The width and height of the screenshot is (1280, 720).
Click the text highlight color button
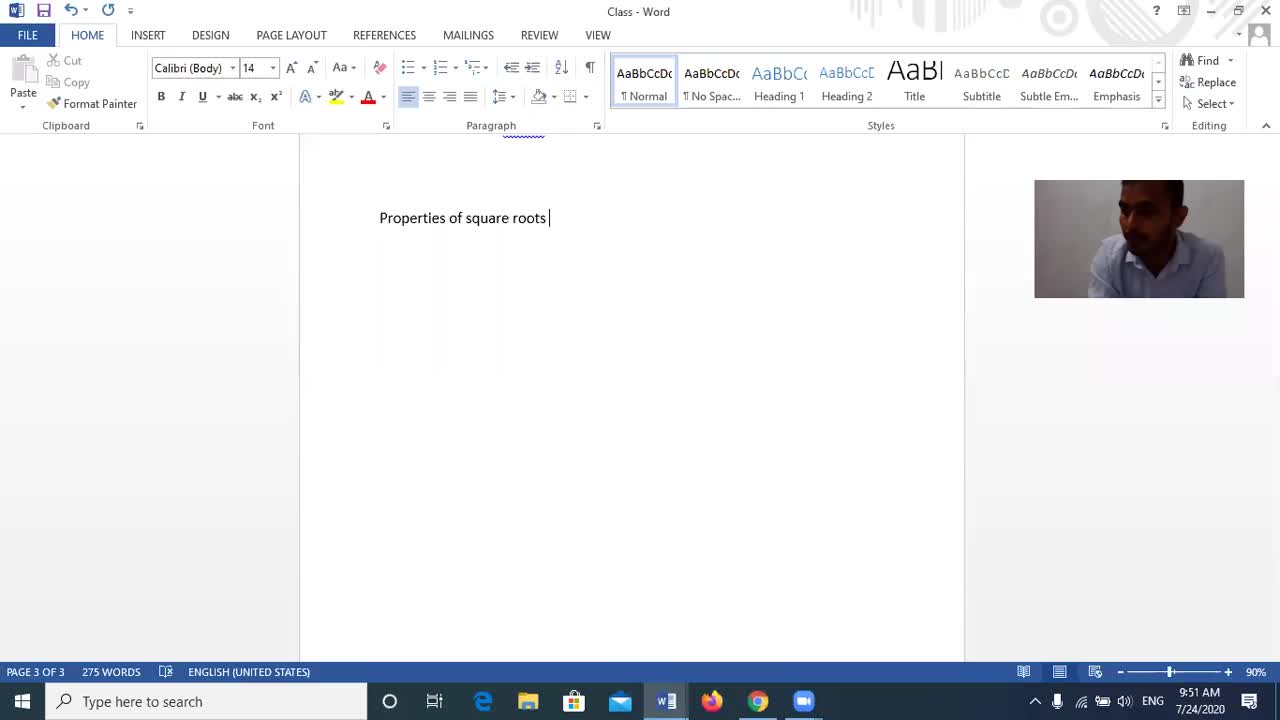point(336,97)
